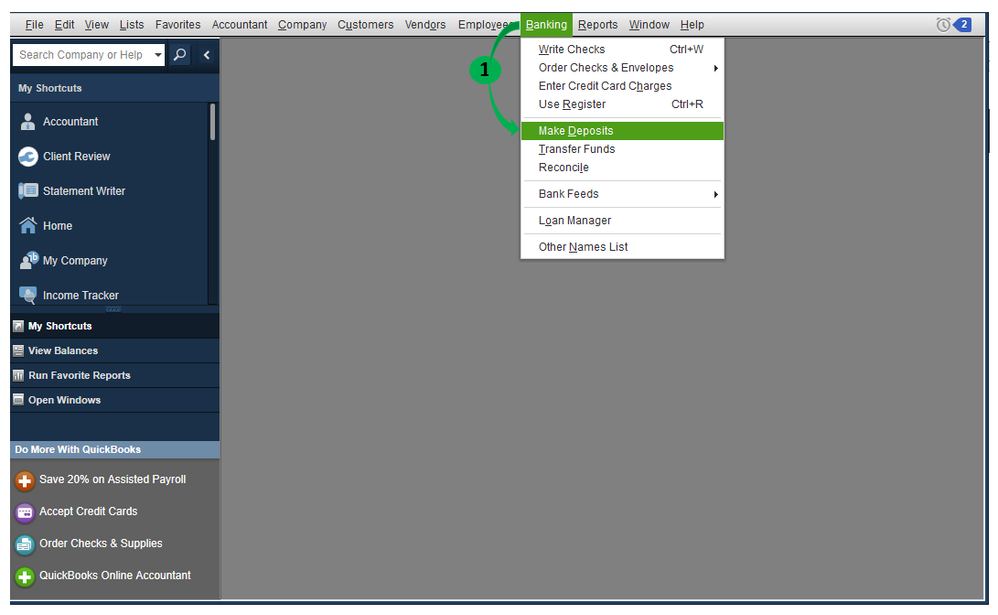Open the Window menu
998x615 pixels.
tap(649, 25)
